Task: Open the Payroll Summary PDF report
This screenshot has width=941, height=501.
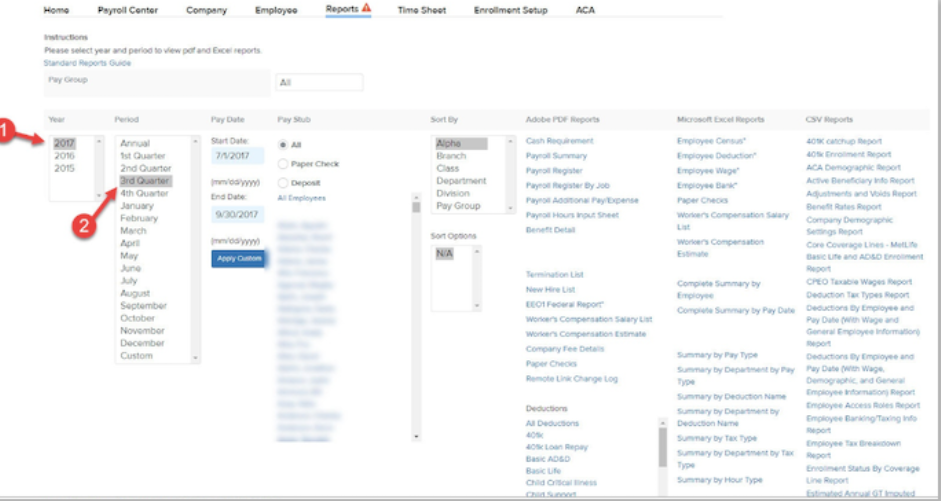Action: (556, 156)
